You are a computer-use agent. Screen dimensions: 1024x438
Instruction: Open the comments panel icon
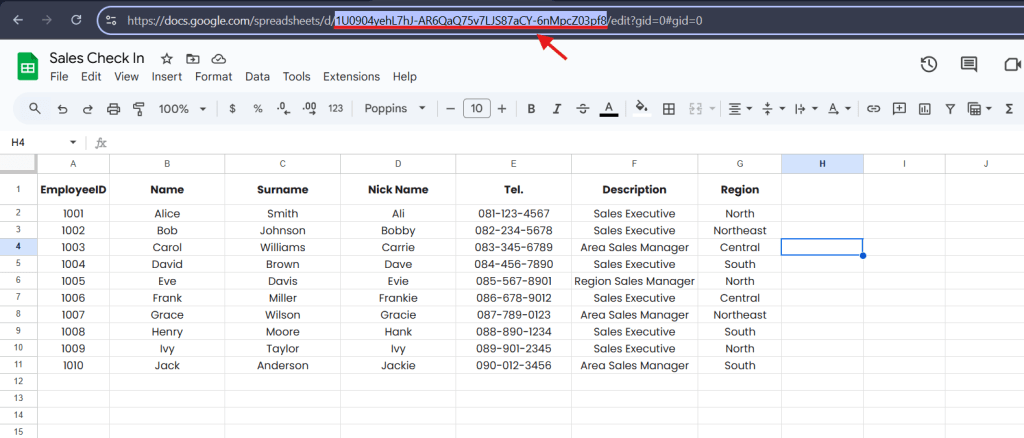(968, 65)
